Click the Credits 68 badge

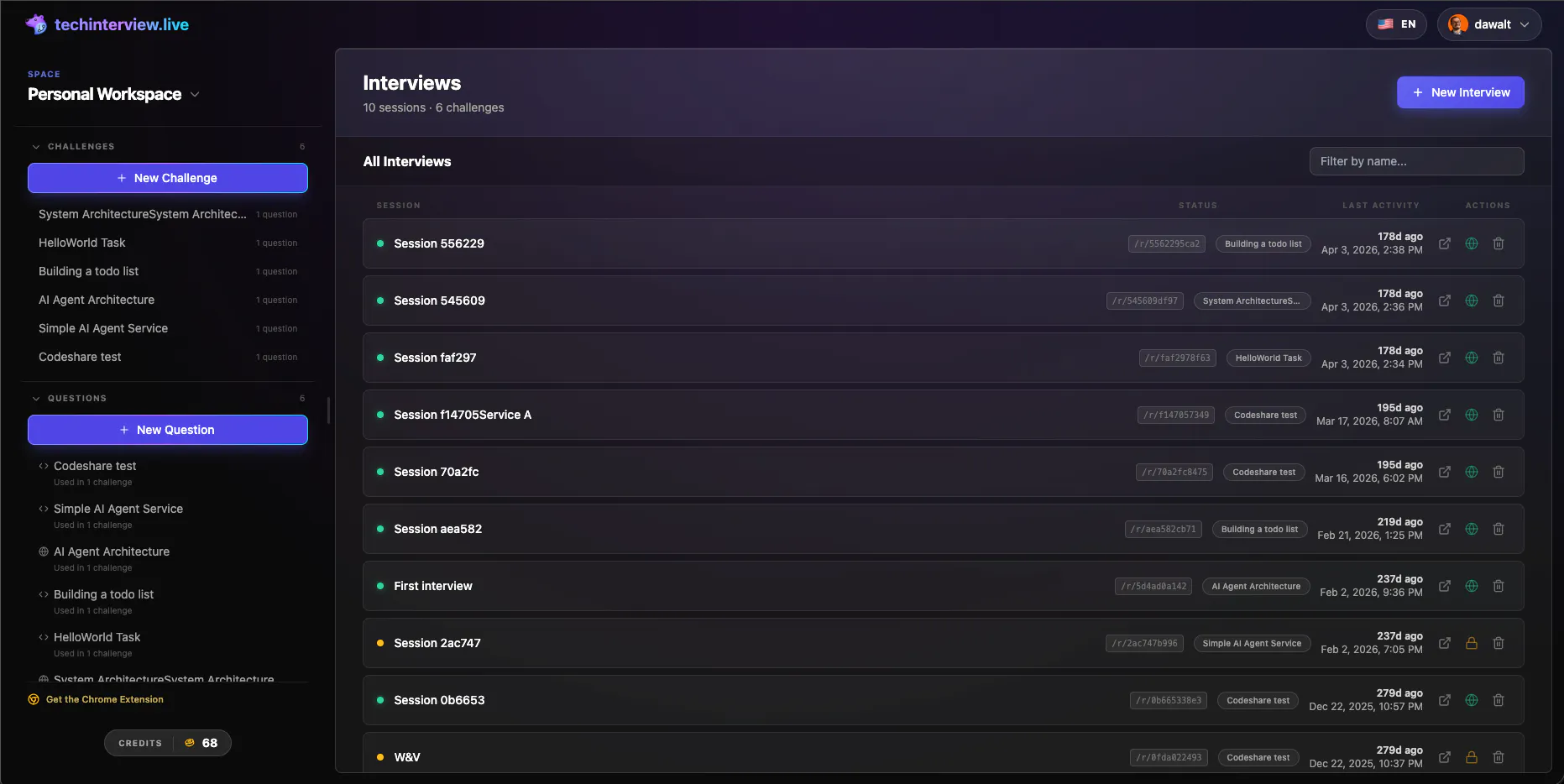168,743
